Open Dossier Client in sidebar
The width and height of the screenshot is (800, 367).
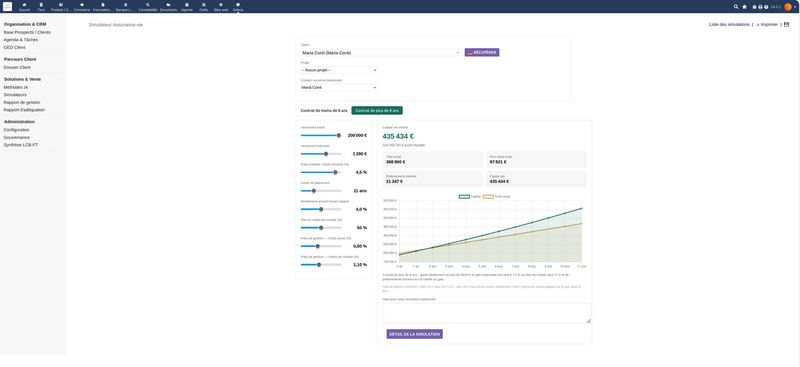pos(17,67)
